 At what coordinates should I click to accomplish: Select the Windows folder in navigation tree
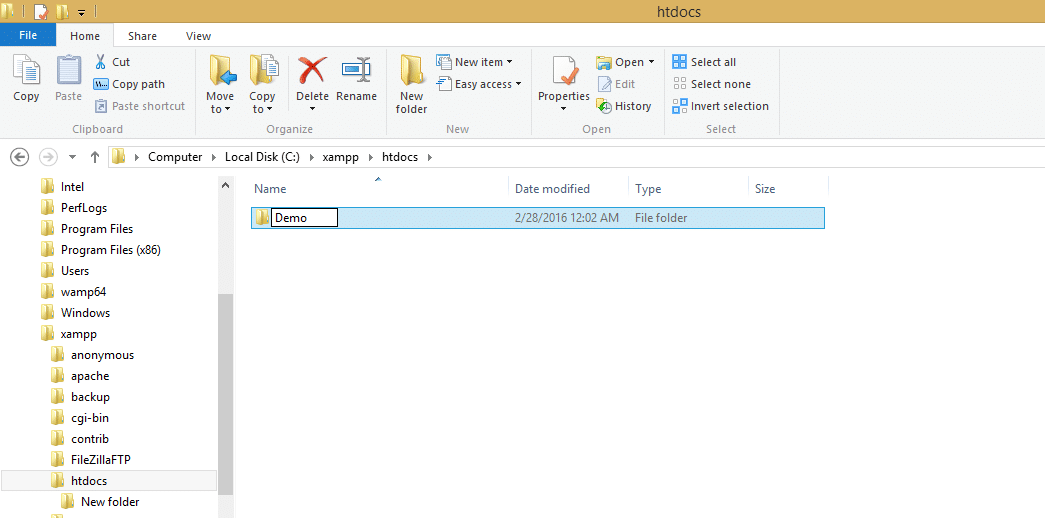pyautogui.click(x=85, y=313)
